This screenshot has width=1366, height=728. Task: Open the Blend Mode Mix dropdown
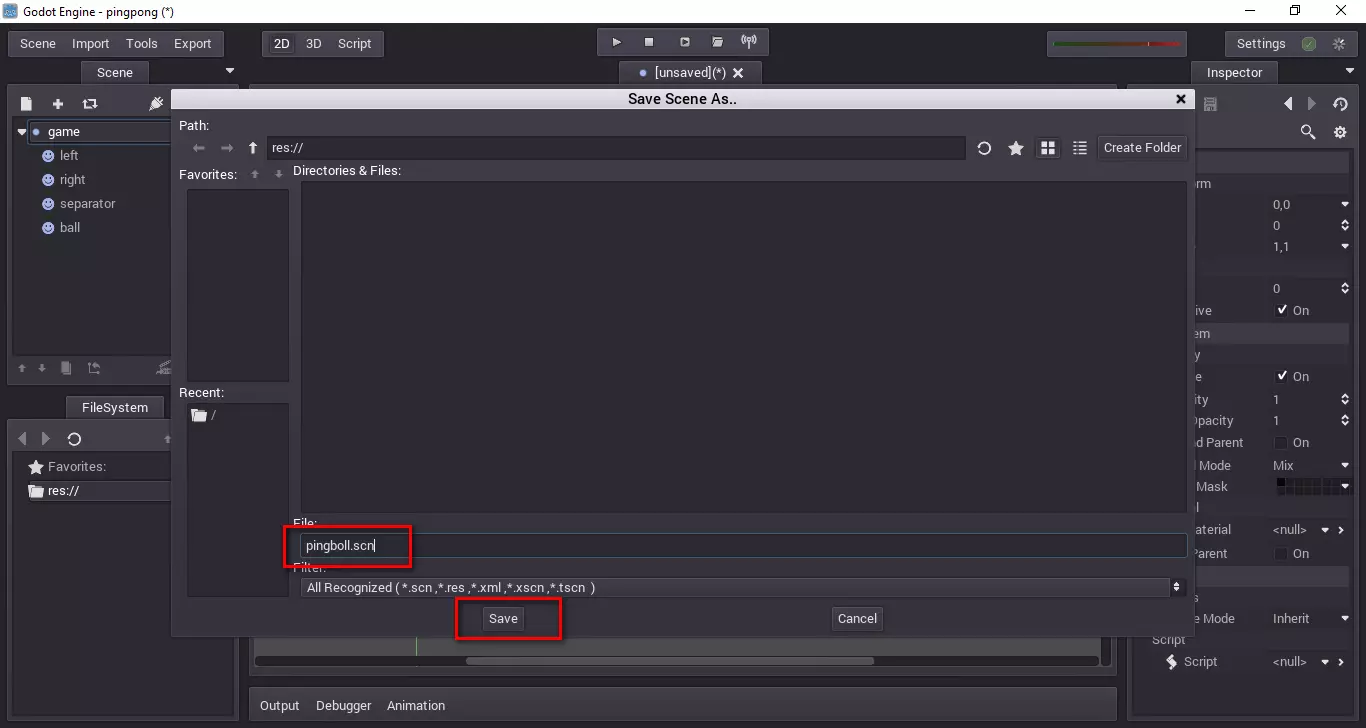coord(1309,466)
